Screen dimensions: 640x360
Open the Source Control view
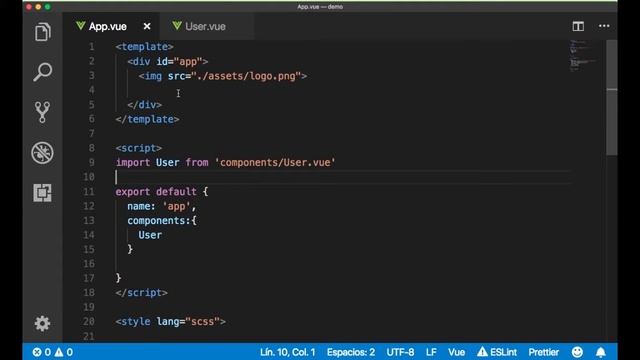(42, 112)
